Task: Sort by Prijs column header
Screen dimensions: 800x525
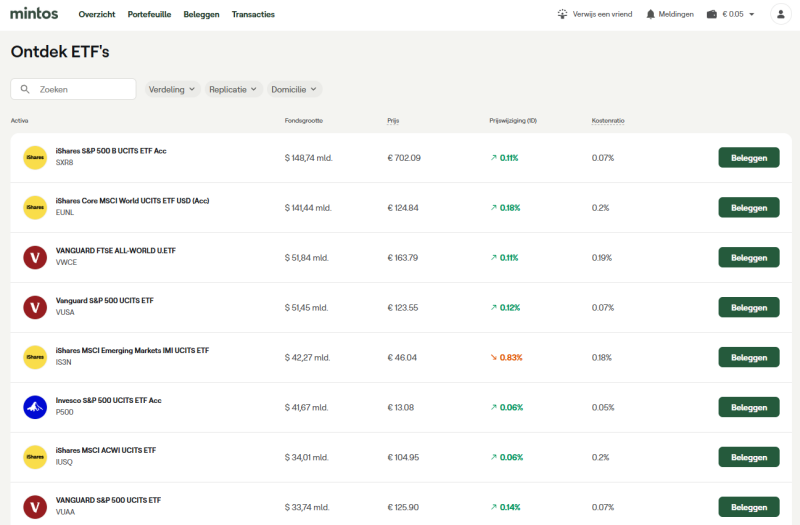Action: click(393, 121)
